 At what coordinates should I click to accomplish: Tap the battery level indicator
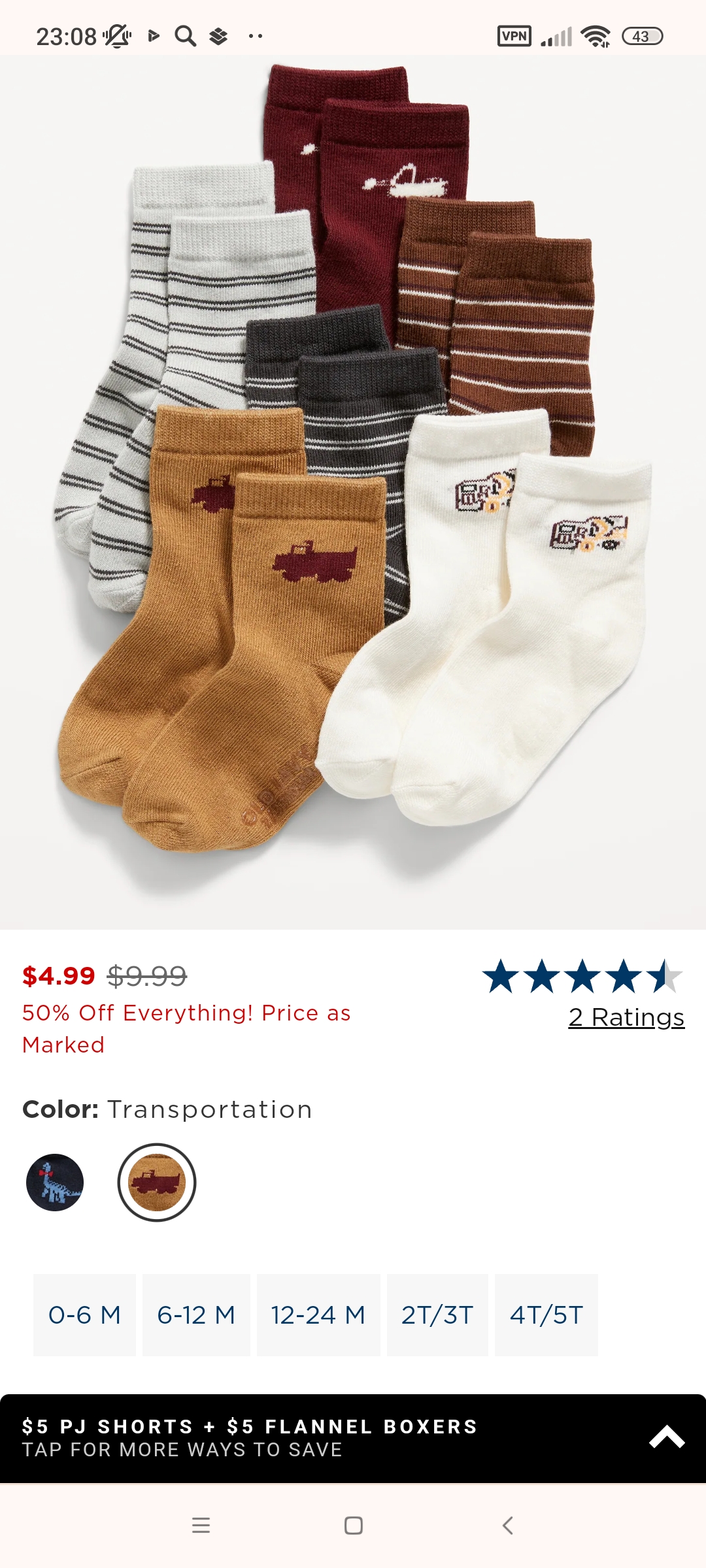(642, 37)
